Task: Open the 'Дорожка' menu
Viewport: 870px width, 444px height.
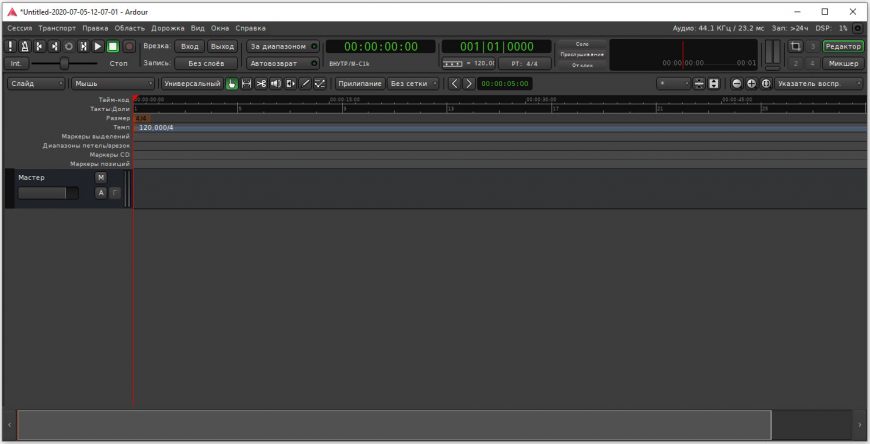Action: pos(169,28)
